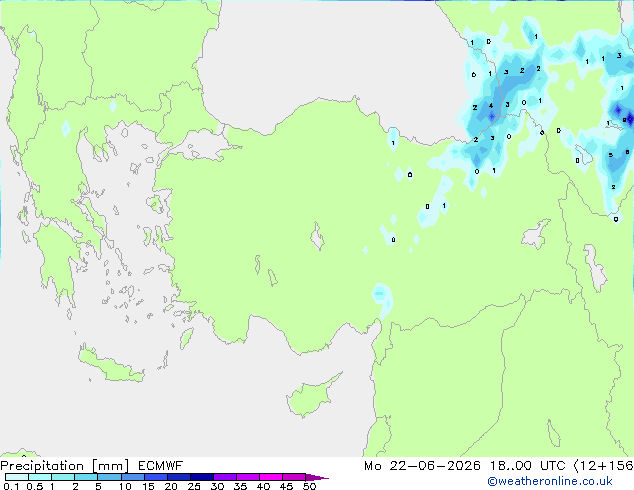Click the legend label '20'
This screenshot has width=634, height=490.
click(171, 486)
